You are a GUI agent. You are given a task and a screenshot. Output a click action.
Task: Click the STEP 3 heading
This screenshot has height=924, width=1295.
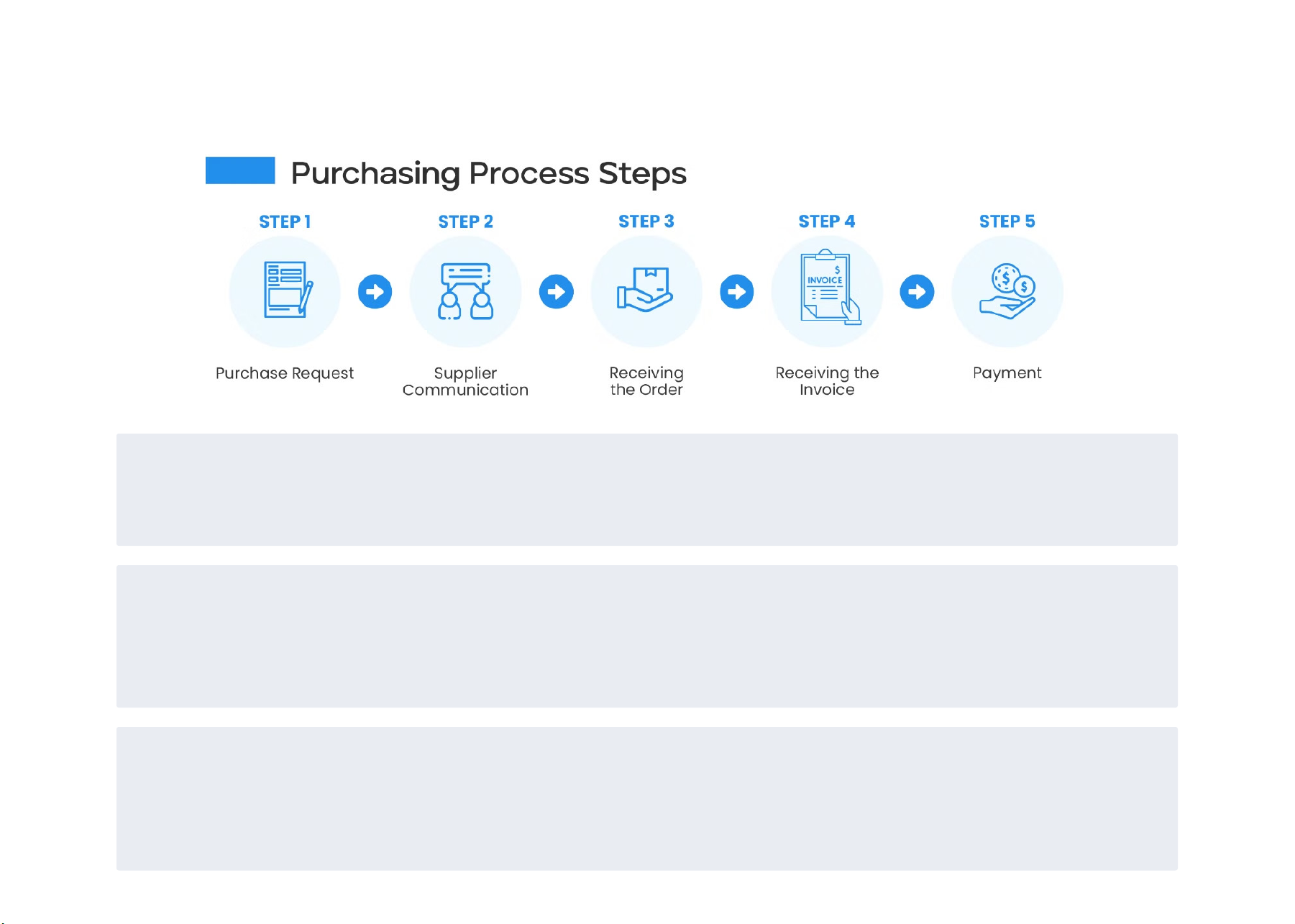646,221
